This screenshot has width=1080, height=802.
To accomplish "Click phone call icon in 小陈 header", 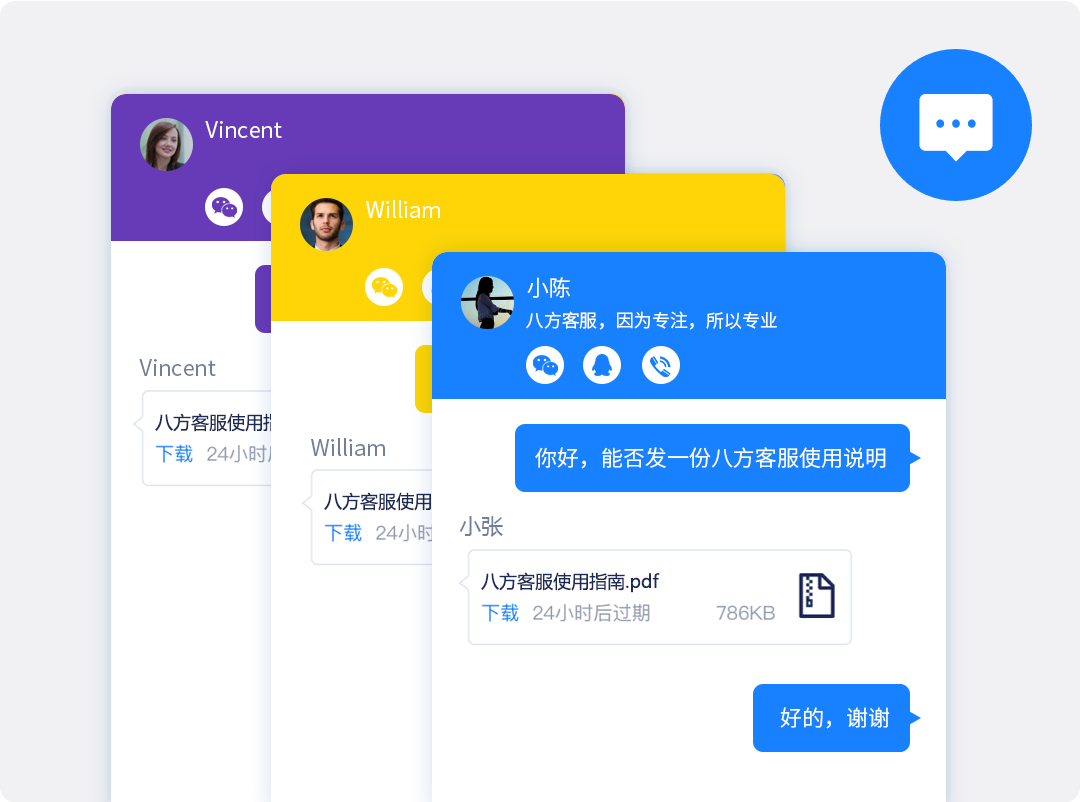I will pos(661,365).
